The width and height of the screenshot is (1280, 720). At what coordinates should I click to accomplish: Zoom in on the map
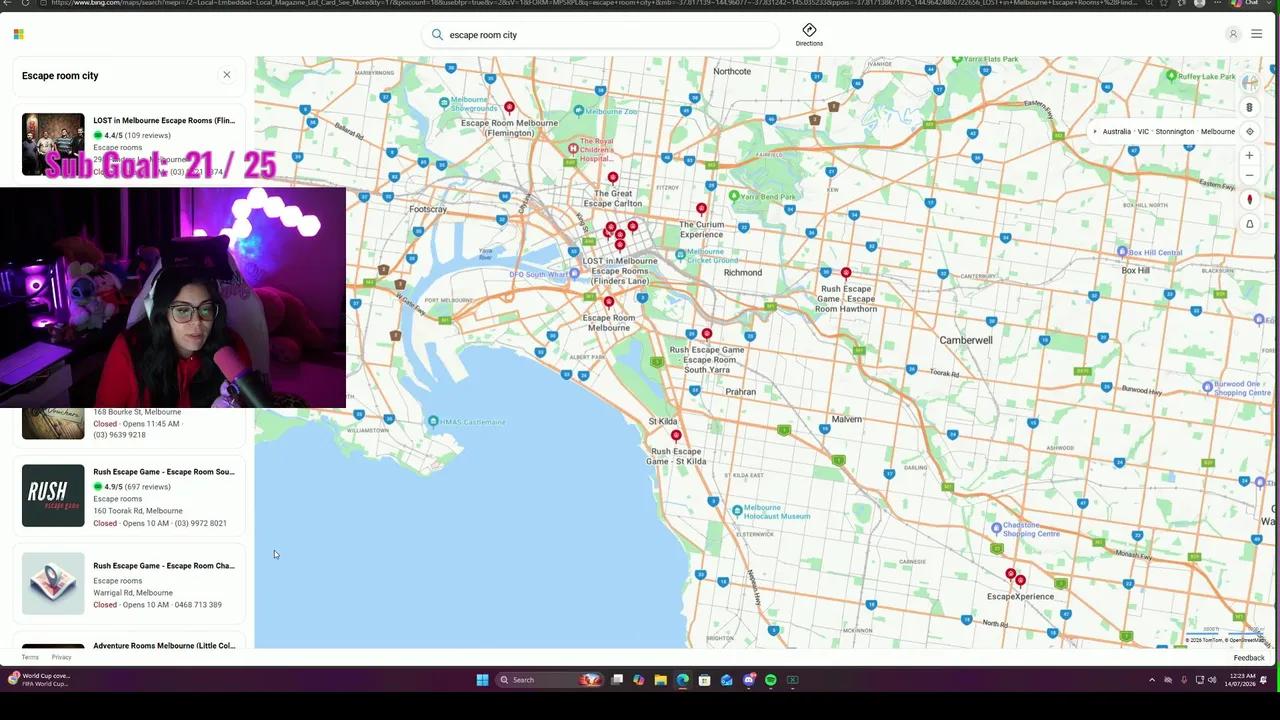coord(1249,155)
